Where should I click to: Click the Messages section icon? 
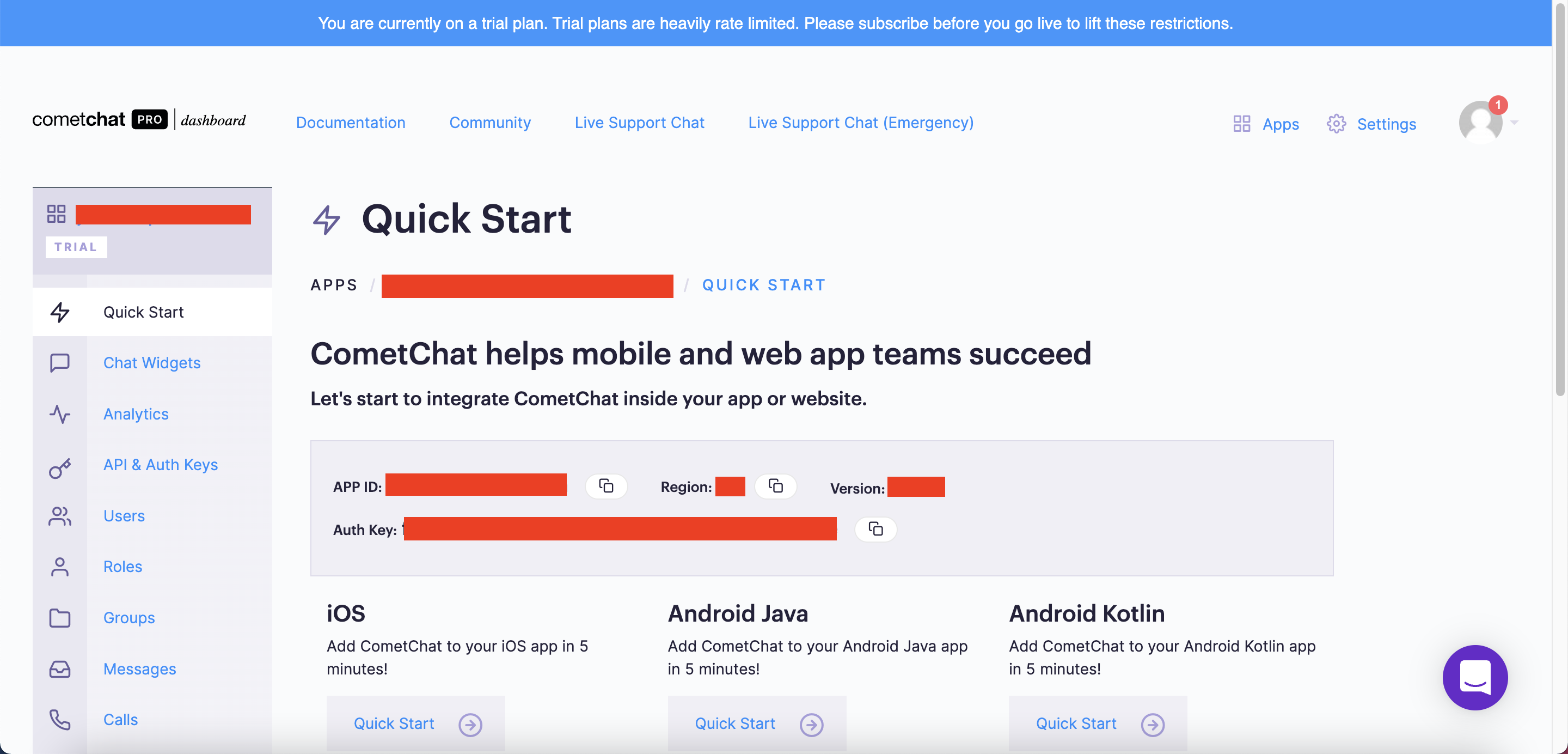tap(60, 668)
